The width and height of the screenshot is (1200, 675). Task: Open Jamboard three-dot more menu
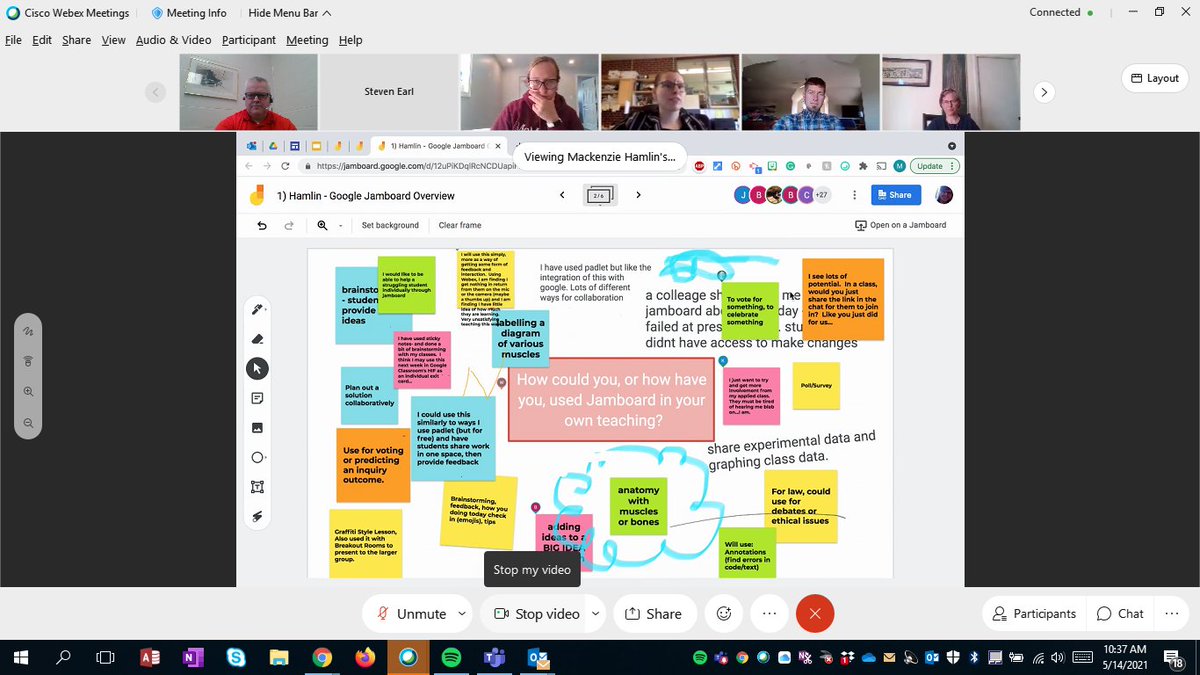(853, 195)
